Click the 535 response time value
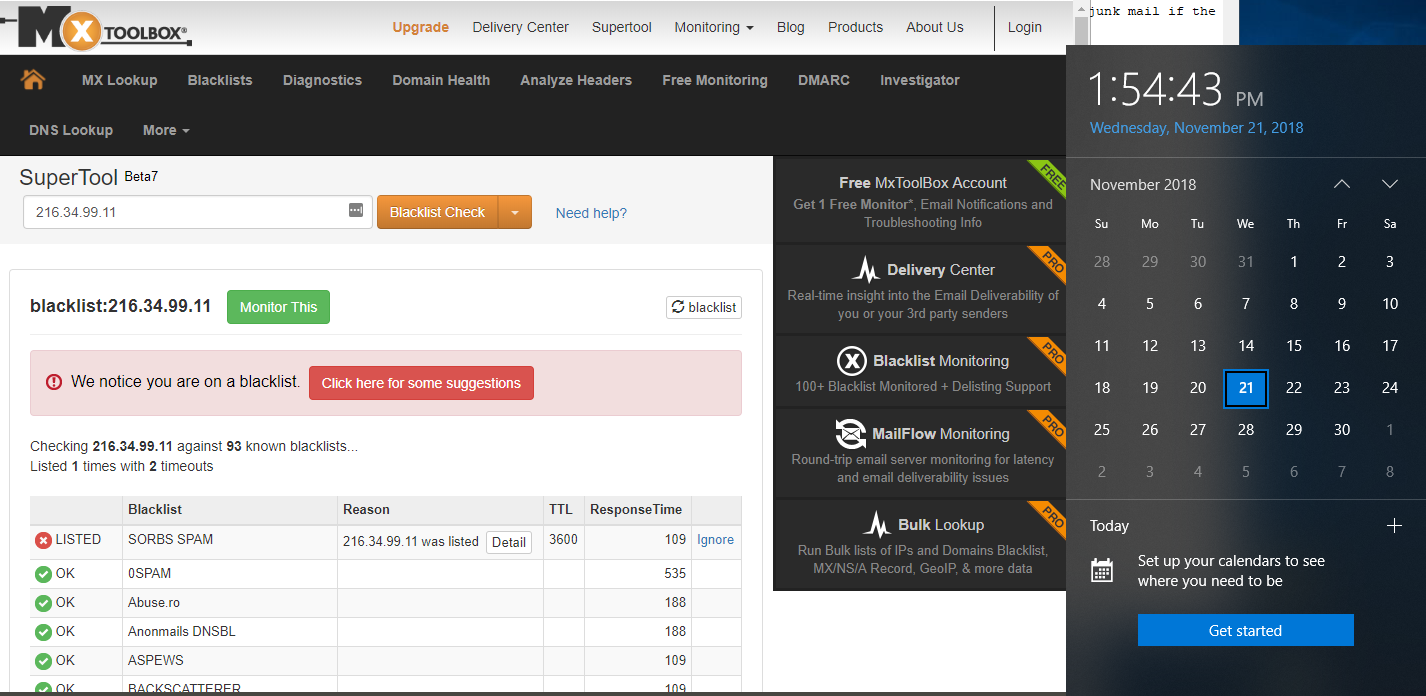The image size is (1426, 696). [675, 573]
